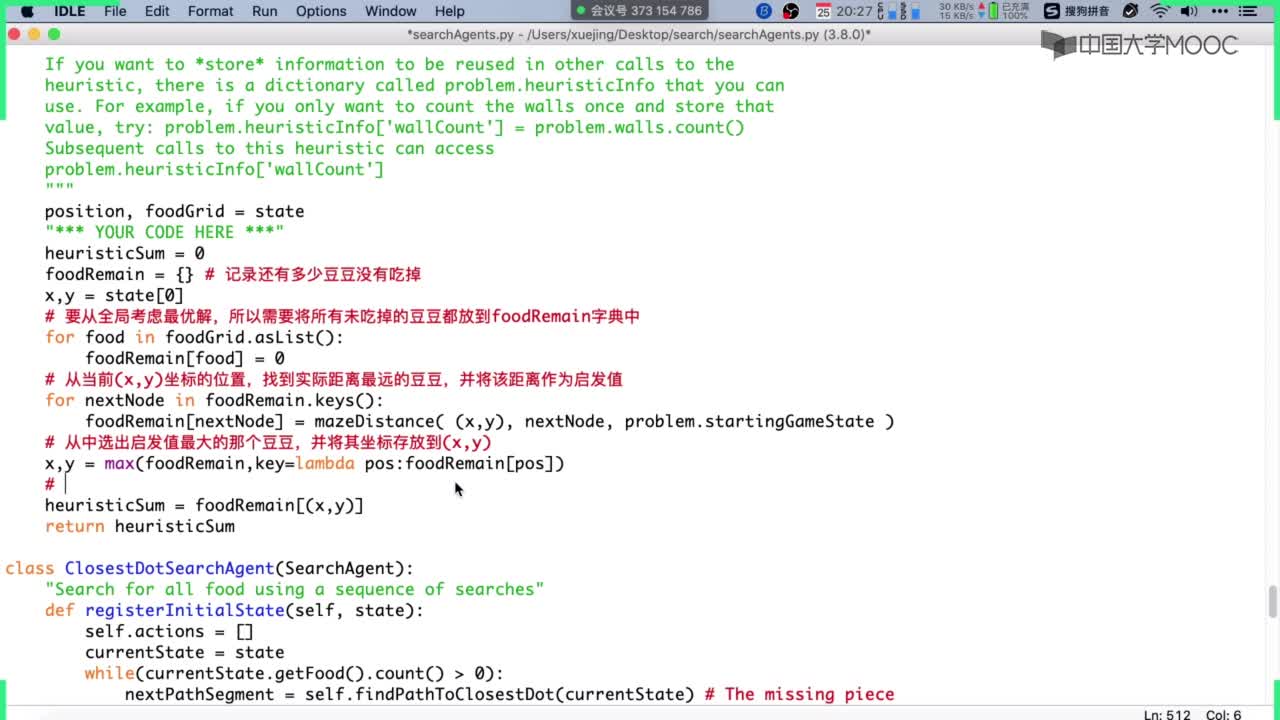The height and width of the screenshot is (720, 1280).
Task: Click the line 'heuristicSum = 0'
Action: click(125, 253)
